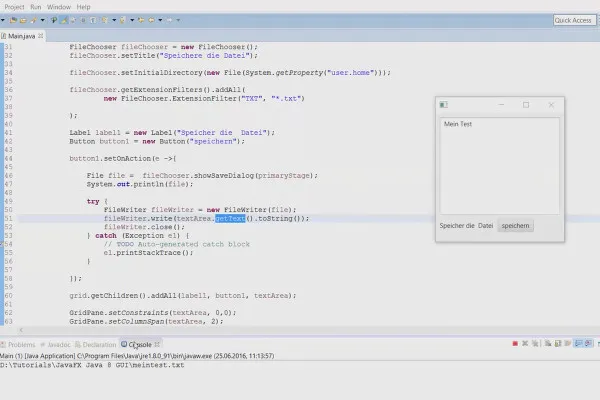Close the JavaFX application window
This screenshot has height=400, width=600.
551,104
